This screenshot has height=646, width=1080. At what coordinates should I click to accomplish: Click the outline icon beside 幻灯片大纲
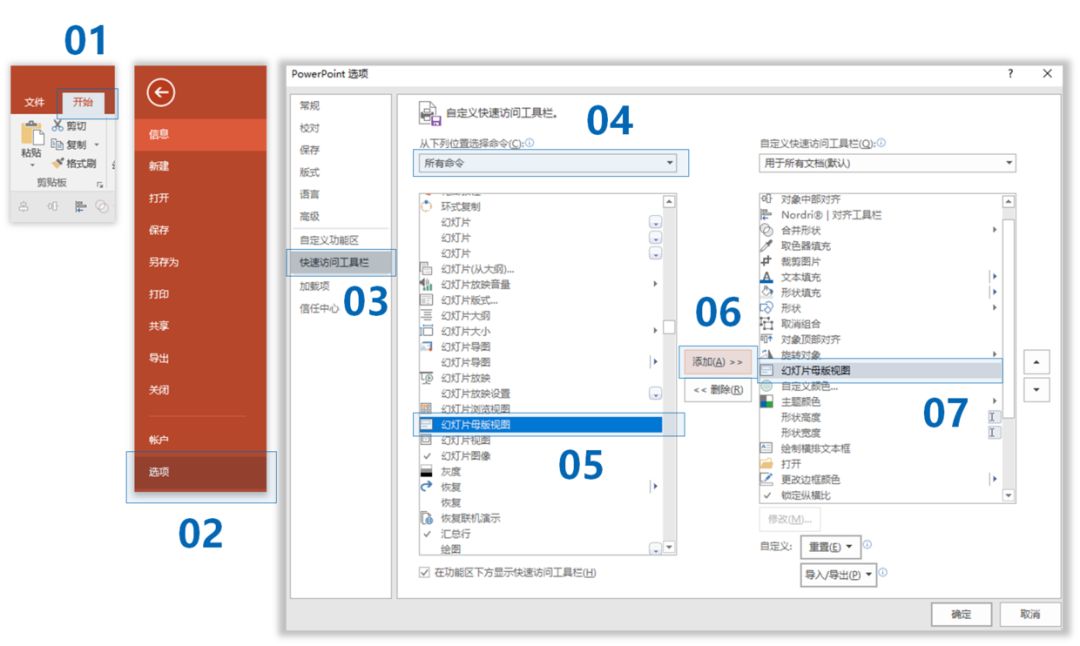[426, 315]
